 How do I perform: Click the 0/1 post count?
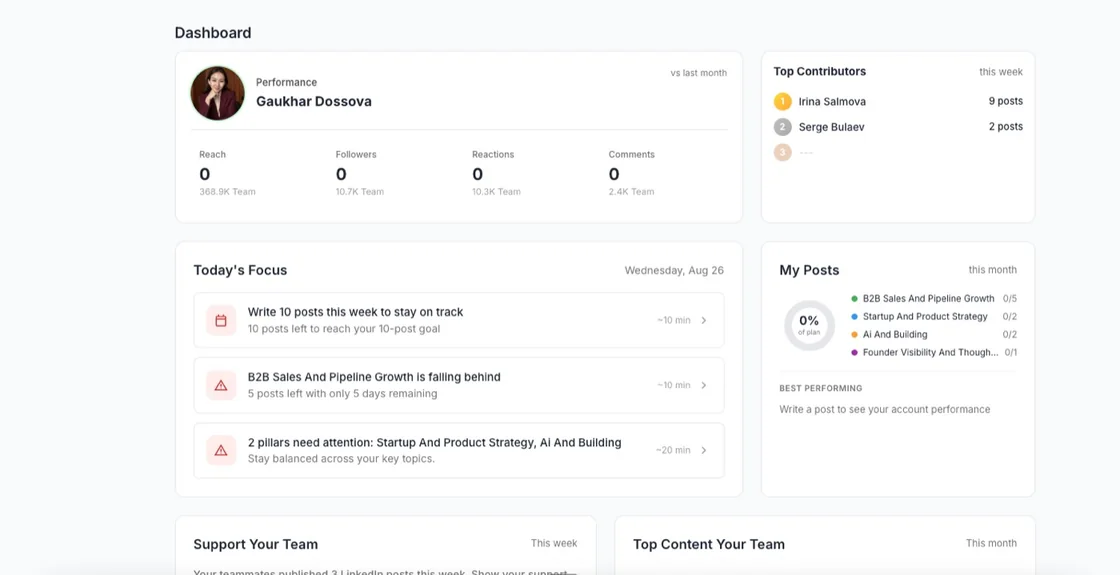click(x=1011, y=352)
